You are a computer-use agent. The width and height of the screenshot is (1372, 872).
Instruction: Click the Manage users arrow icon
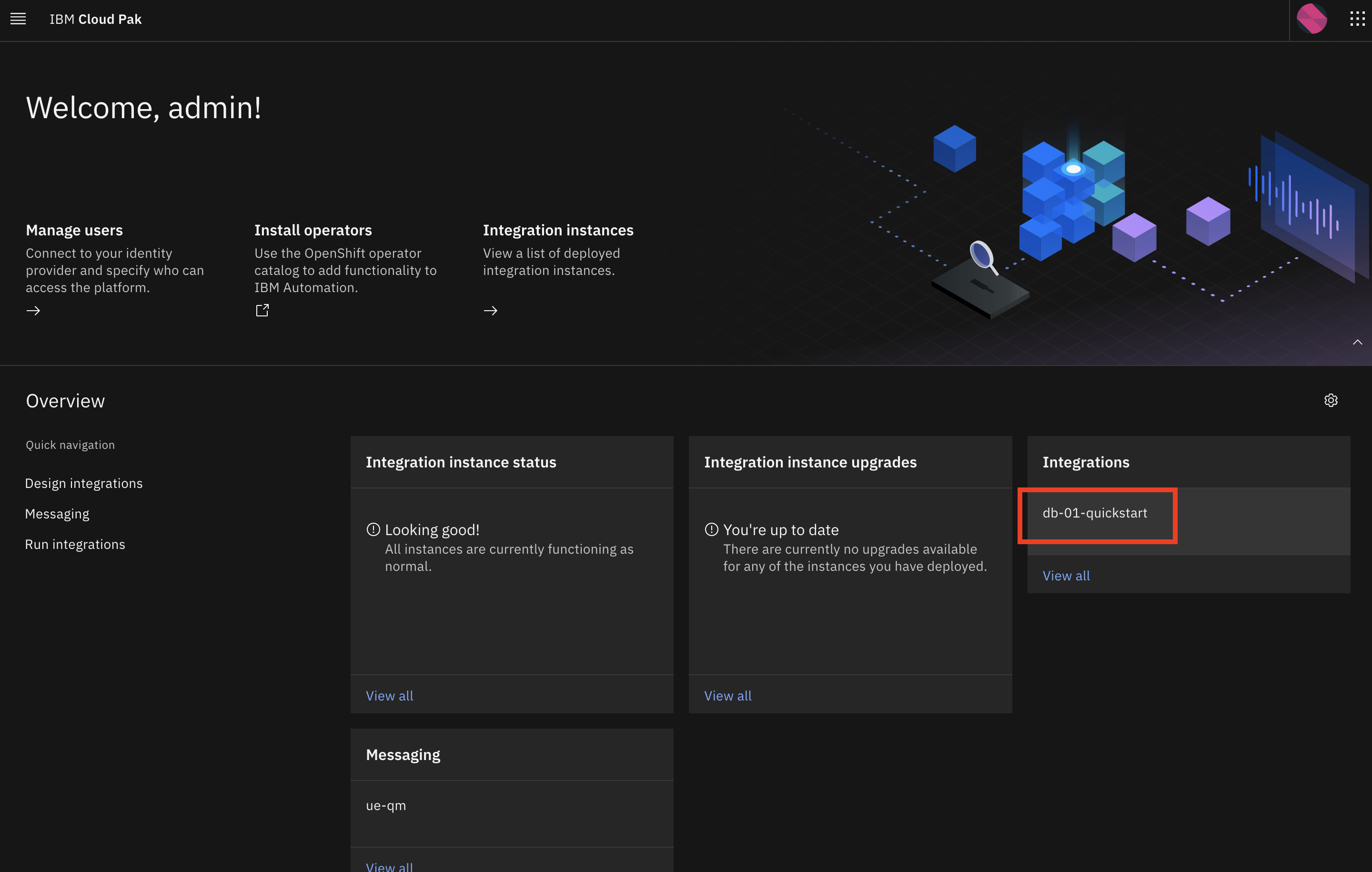[x=33, y=311]
